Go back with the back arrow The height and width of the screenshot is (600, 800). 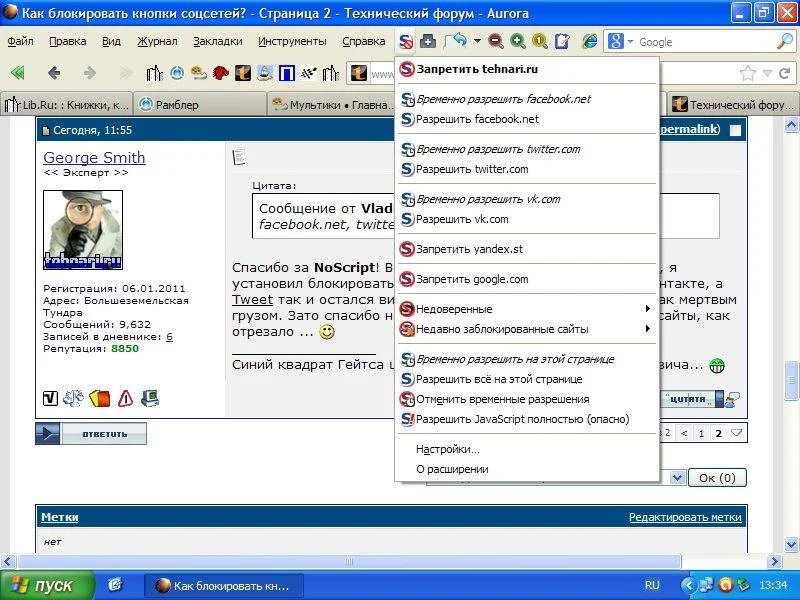click(x=54, y=73)
